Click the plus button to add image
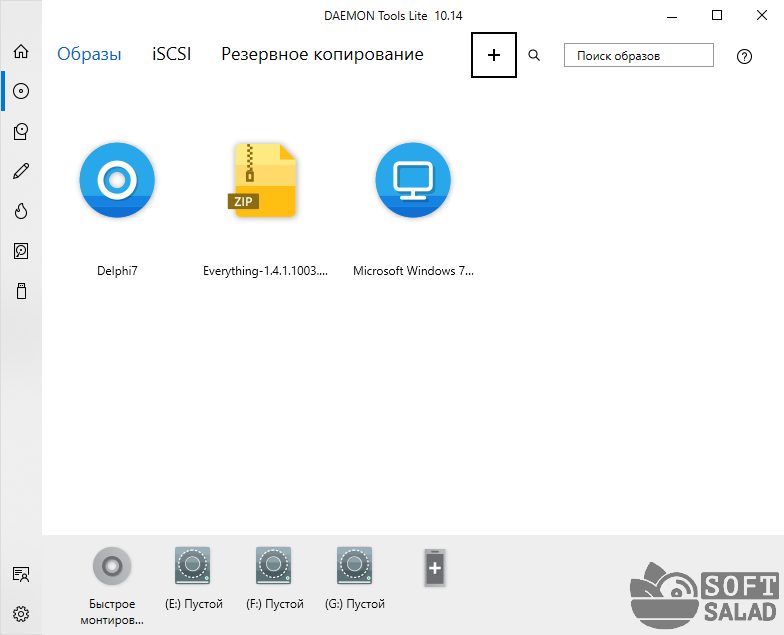 (x=494, y=55)
